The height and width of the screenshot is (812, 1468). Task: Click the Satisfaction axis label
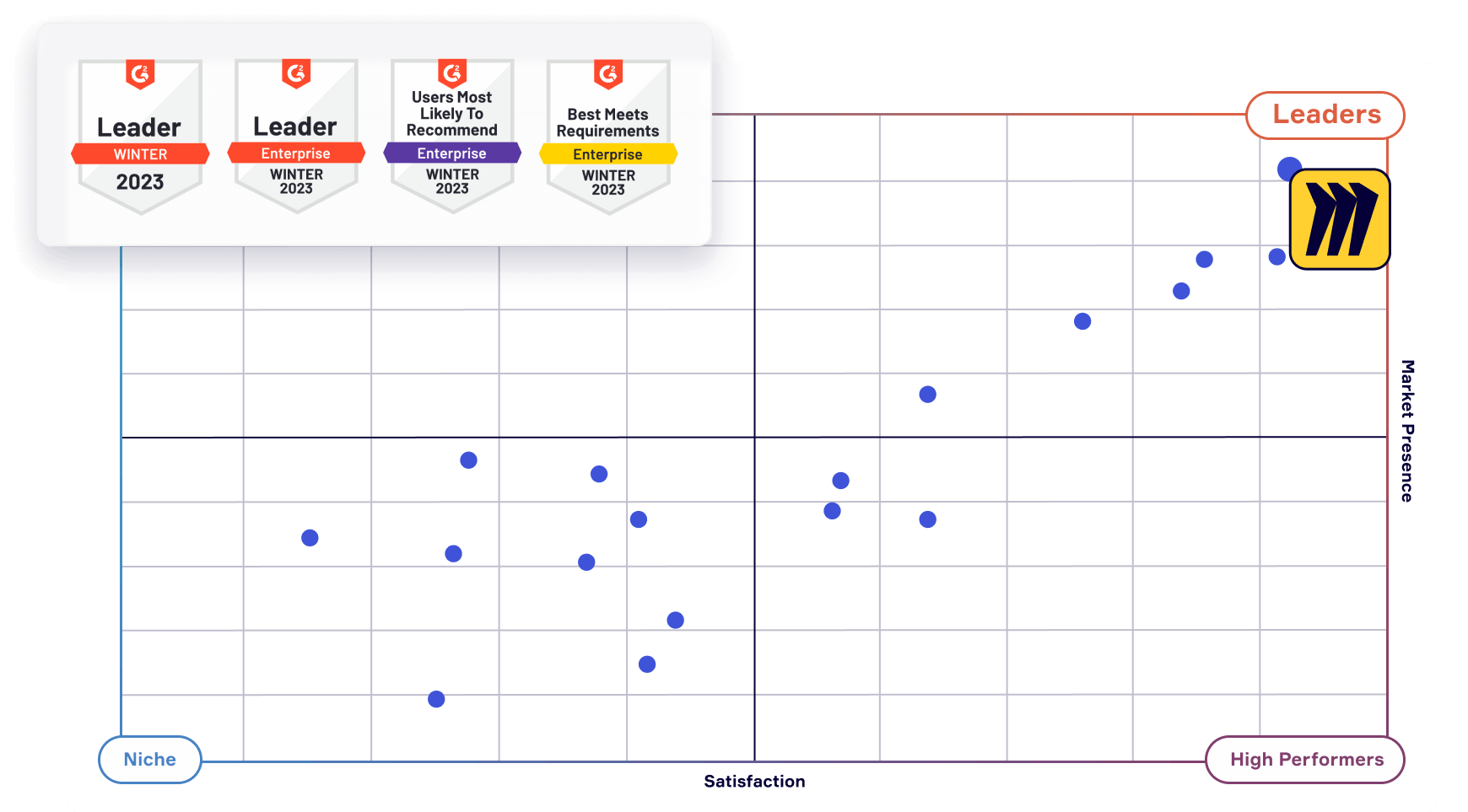754,781
